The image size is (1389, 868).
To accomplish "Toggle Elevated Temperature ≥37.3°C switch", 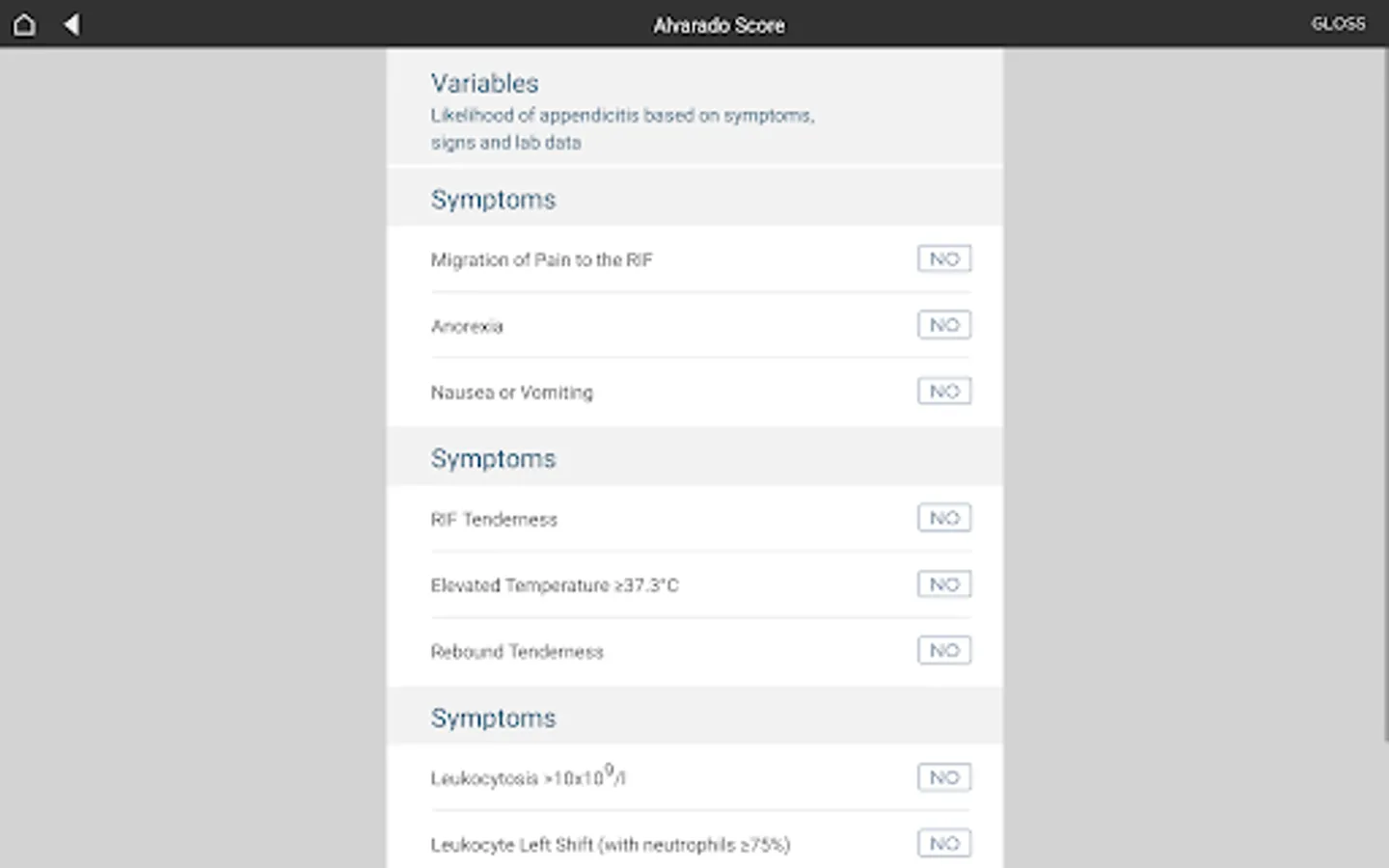I will coord(943,584).
